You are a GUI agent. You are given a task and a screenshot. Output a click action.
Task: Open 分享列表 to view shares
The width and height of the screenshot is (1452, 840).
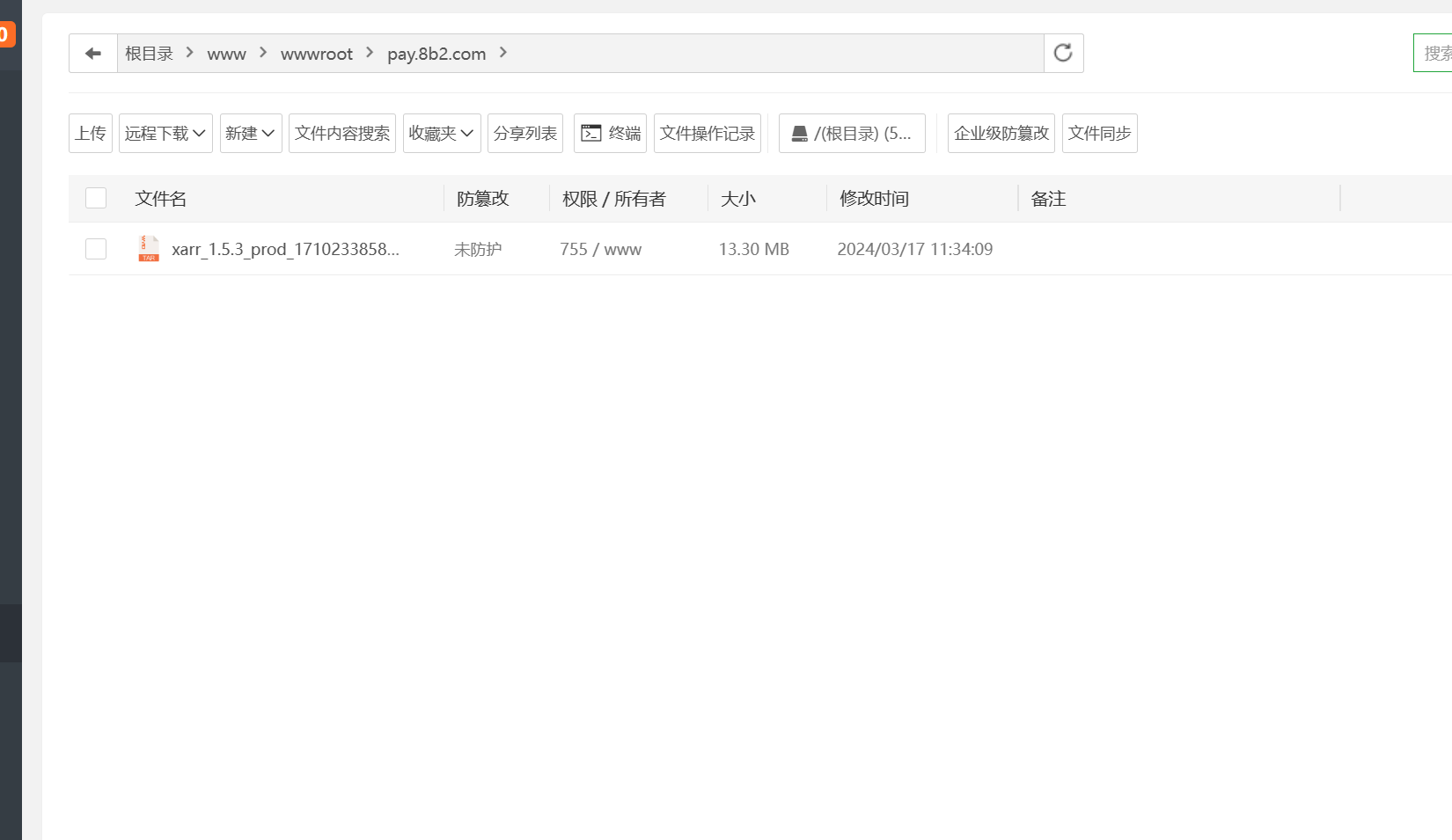pos(524,133)
